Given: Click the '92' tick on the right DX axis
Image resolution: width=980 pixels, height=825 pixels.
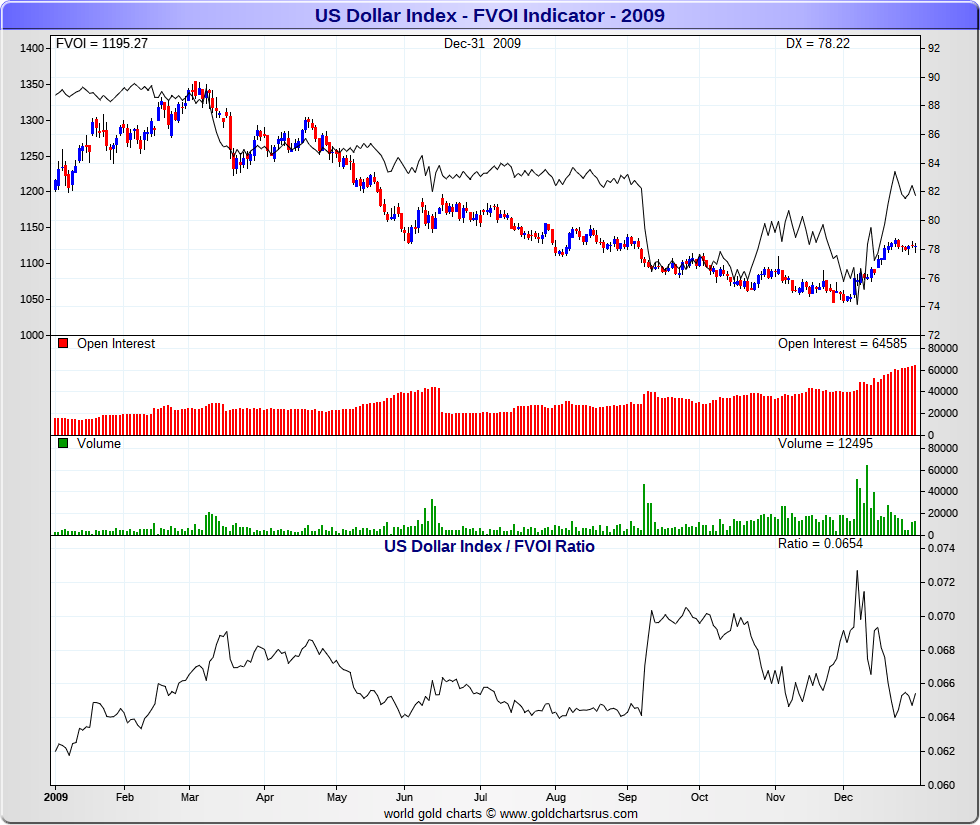Looking at the screenshot, I should tap(932, 48).
